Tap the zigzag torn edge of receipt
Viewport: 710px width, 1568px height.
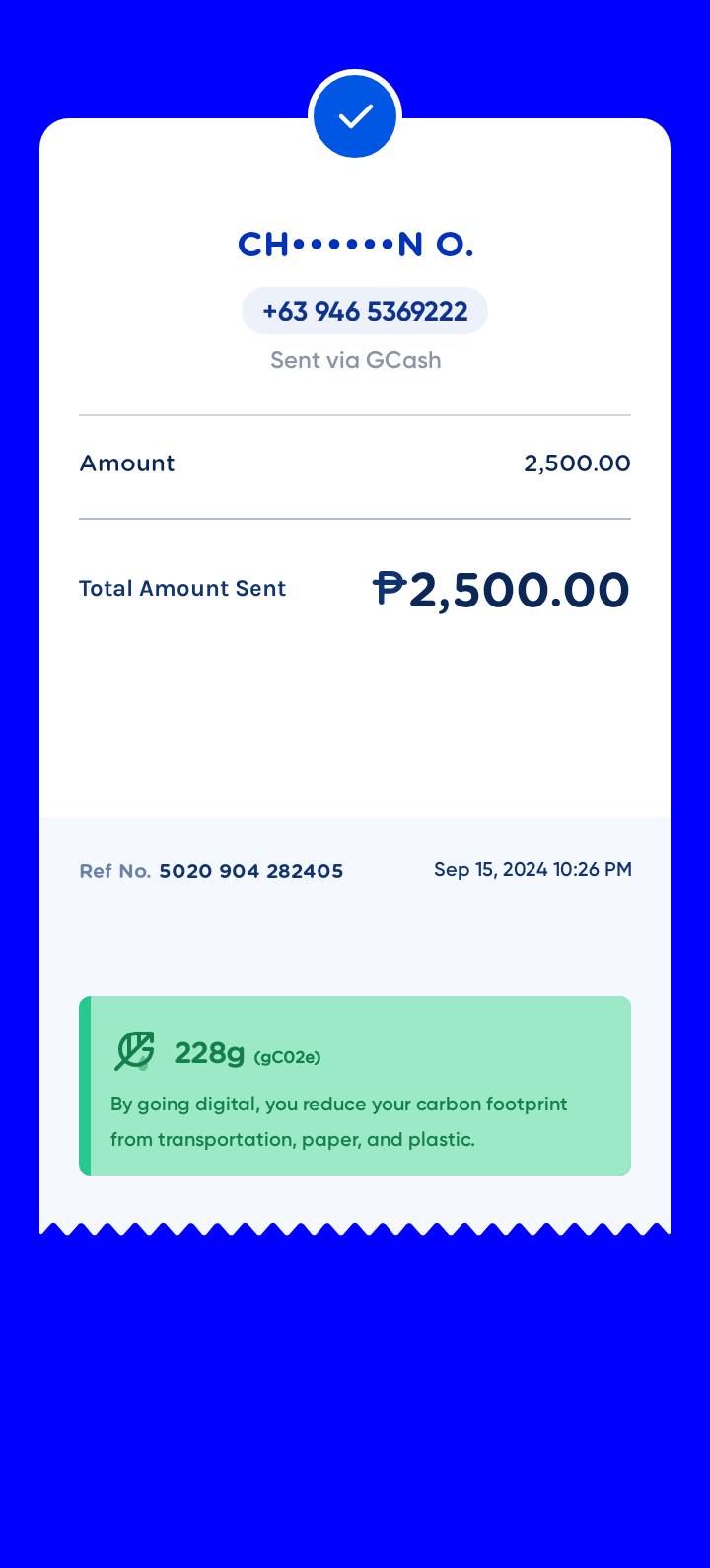coord(355,1229)
